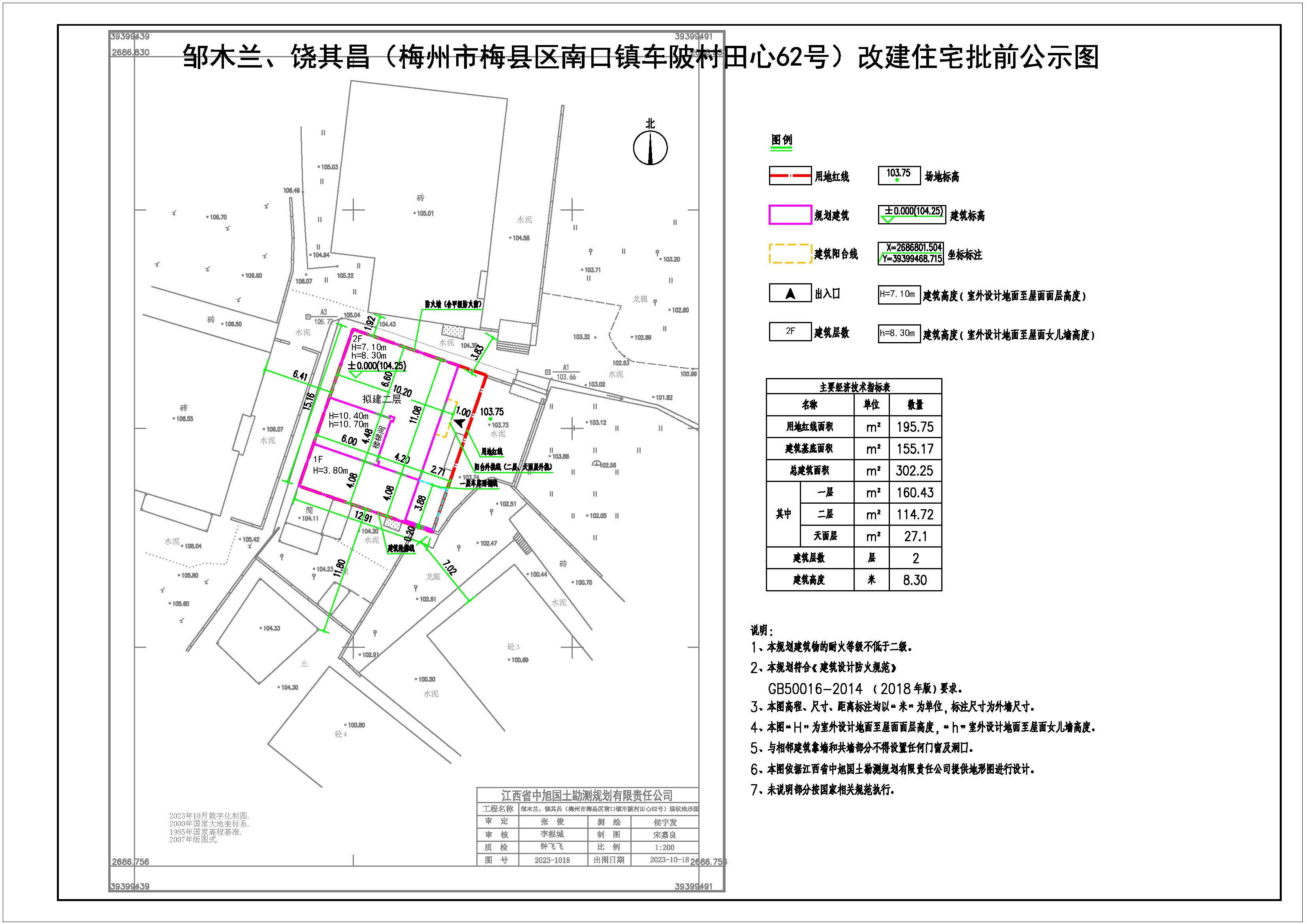Click the 8.30 建筑高度 value in table

tap(915, 580)
